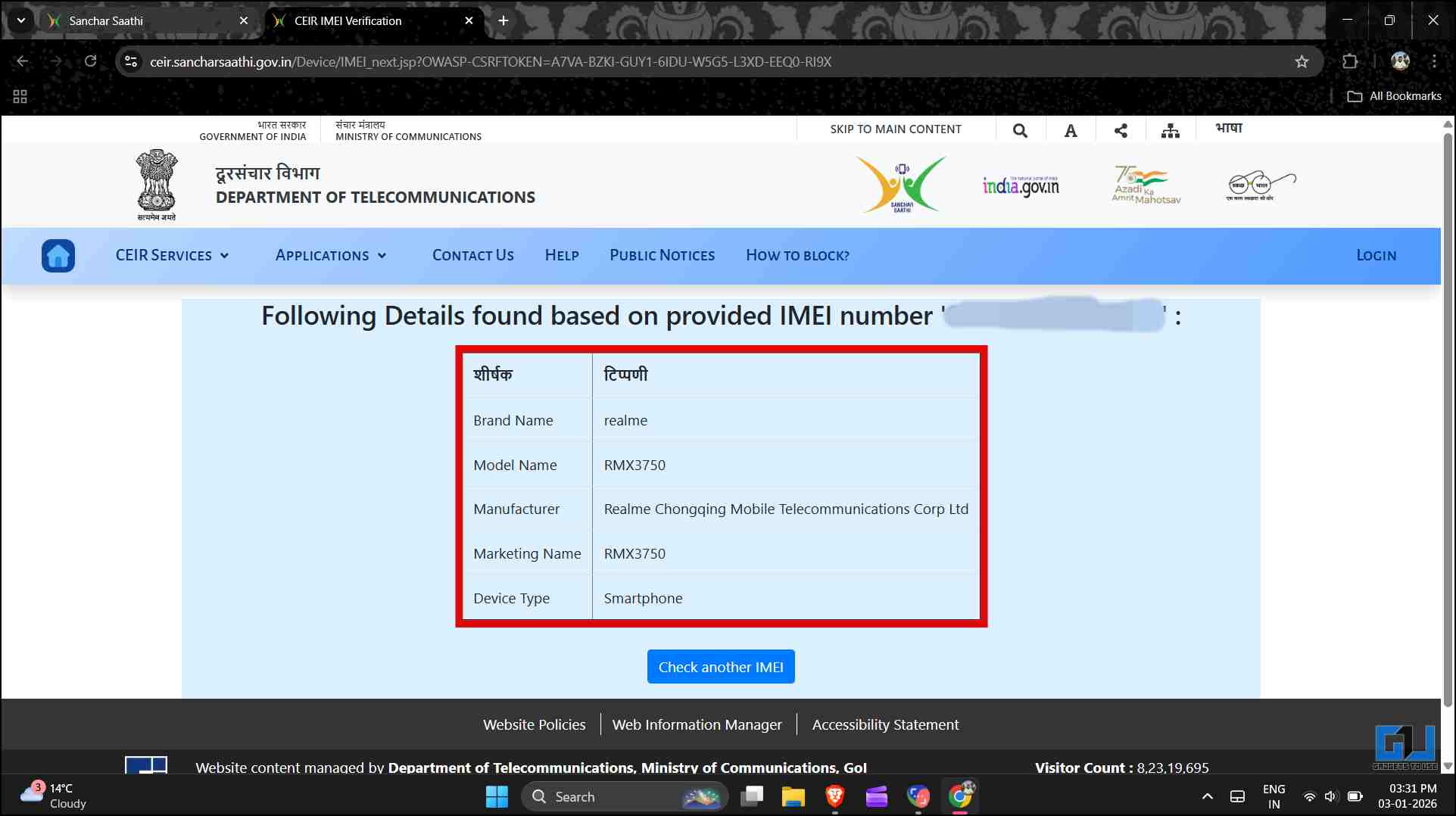Click the blue home icon in navbar
Image resolution: width=1456 pixels, height=816 pixels.
[58, 256]
